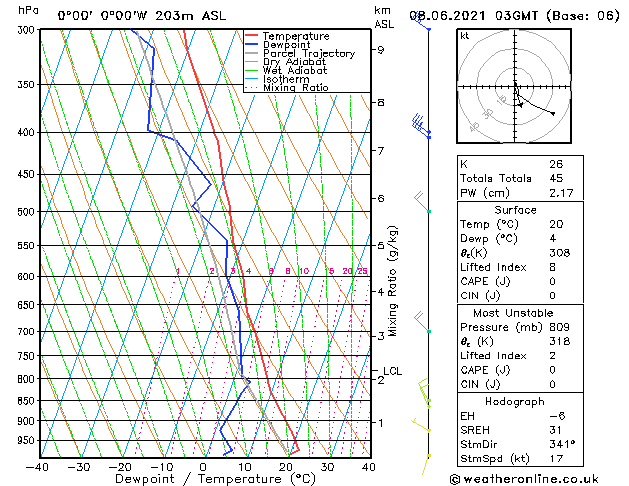Click the weatheronline.co.uk copyright link
Screen dimensions: 629x486
pos(524,479)
